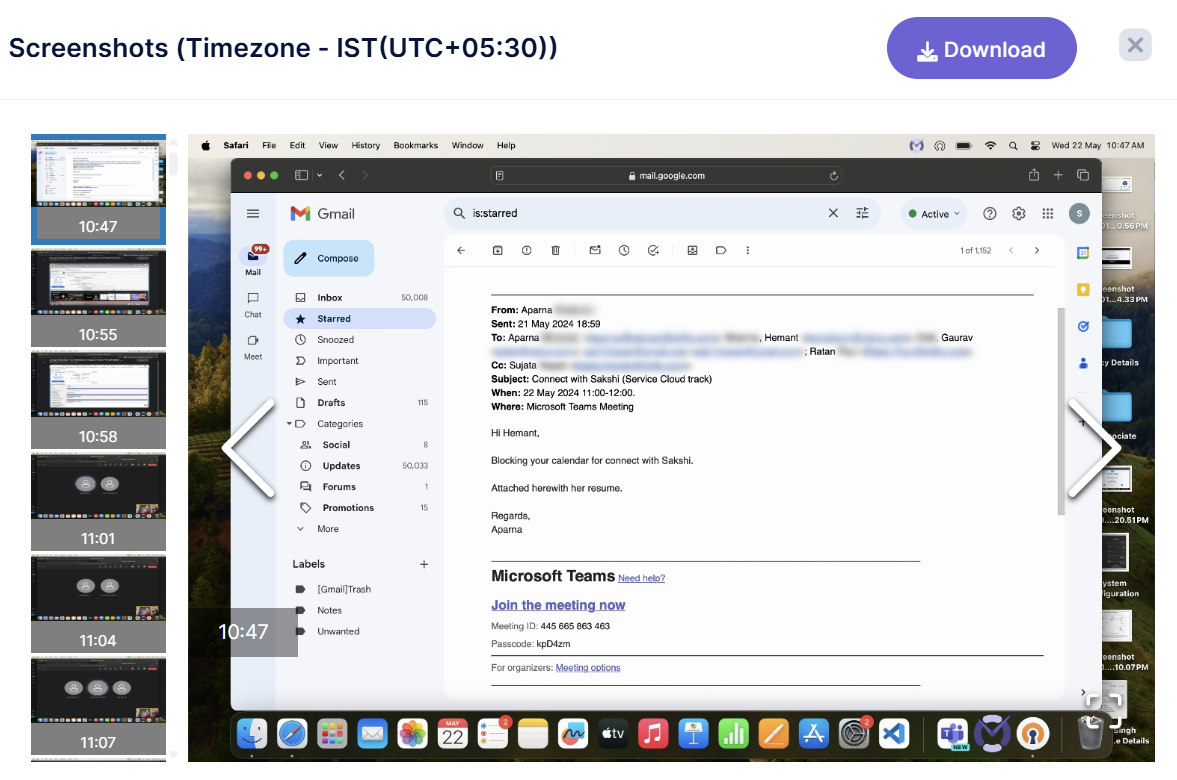Mark this email as unread
Screen dimensions: 1177x780
pos(595,251)
